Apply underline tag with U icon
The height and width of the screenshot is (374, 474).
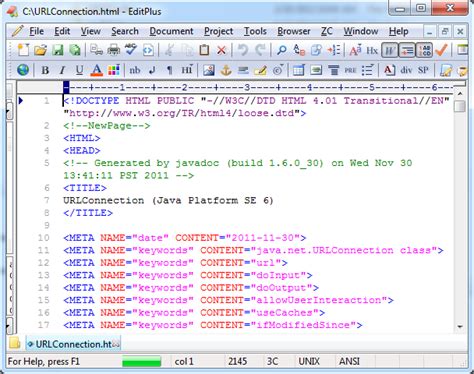(79, 70)
